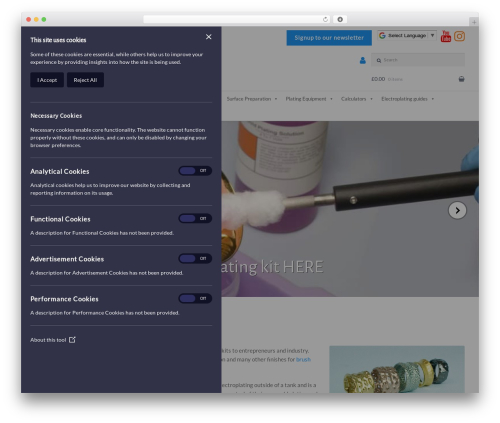The height and width of the screenshot is (423, 500).
Task: Toggle Advertisement Cookies switch
Action: click(195, 259)
